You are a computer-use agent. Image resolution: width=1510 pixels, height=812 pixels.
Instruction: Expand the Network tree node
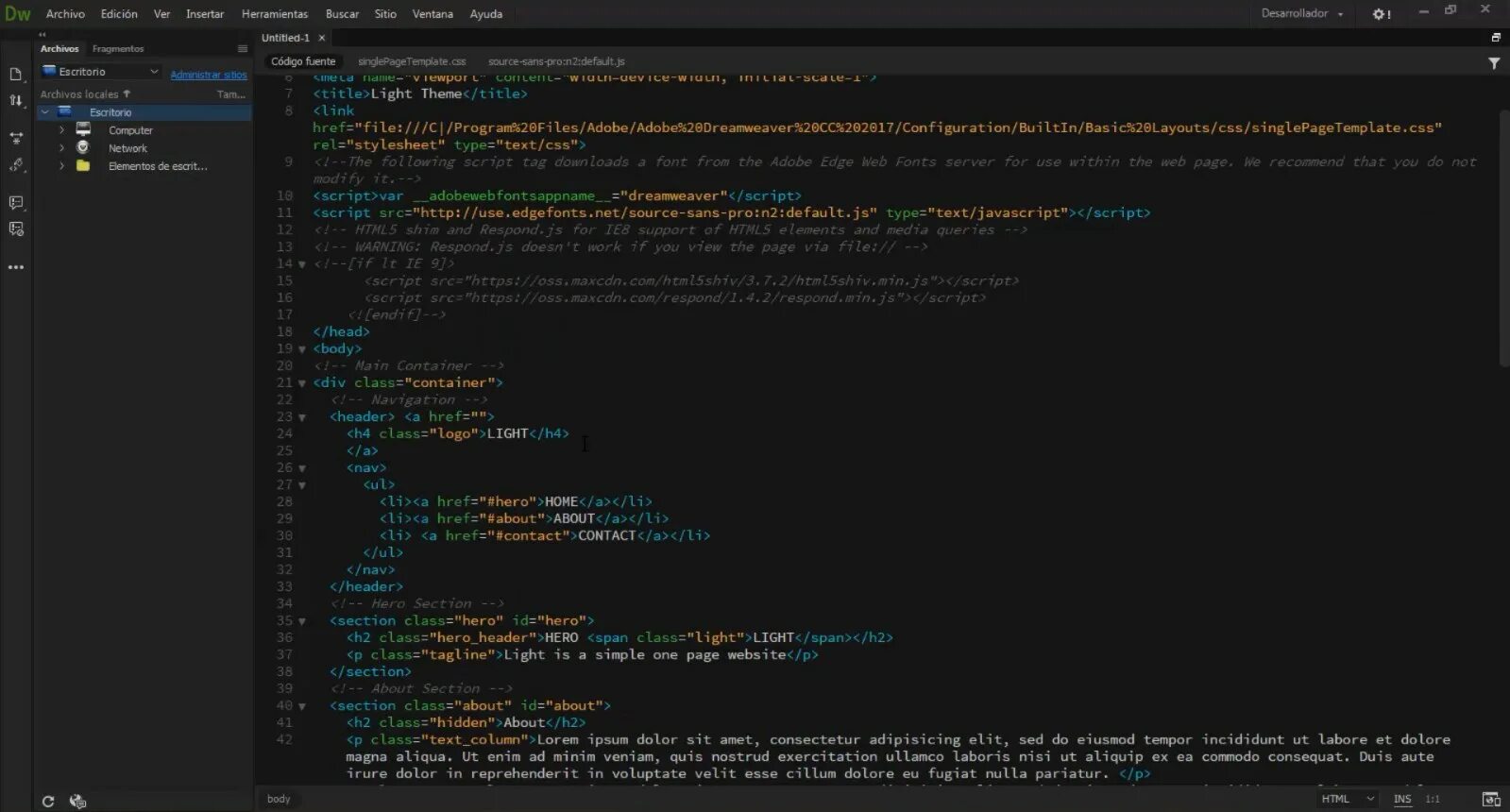[x=62, y=148]
